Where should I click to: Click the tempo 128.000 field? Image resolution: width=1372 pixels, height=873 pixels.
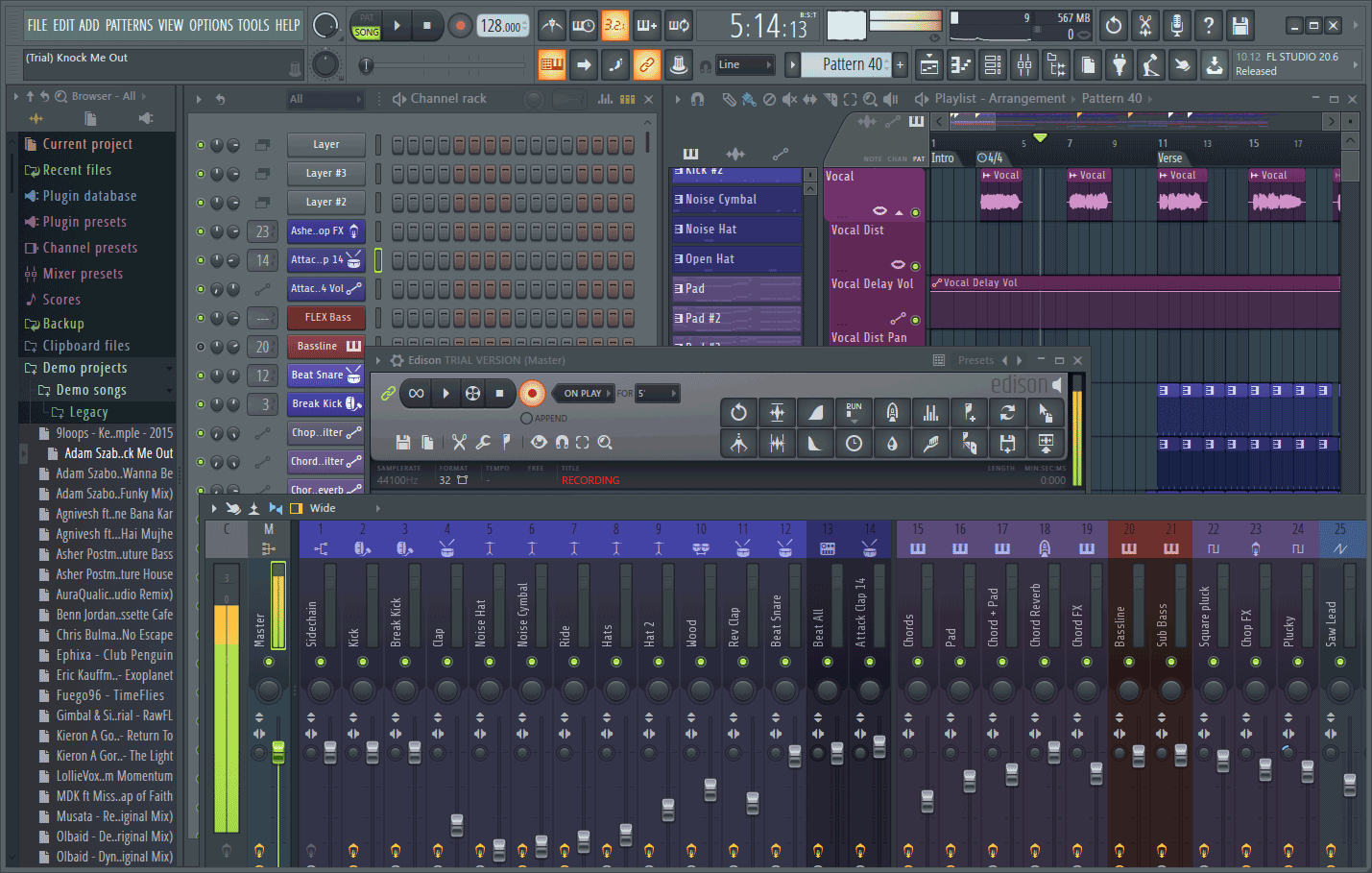click(x=503, y=26)
